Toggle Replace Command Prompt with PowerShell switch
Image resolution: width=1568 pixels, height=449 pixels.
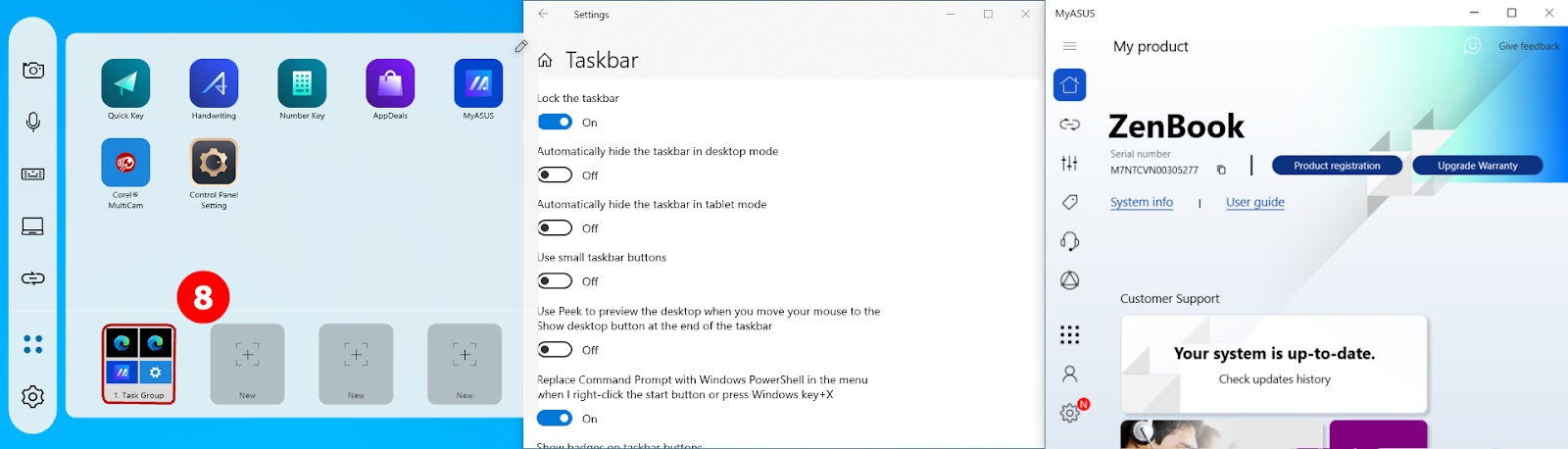[x=555, y=419]
